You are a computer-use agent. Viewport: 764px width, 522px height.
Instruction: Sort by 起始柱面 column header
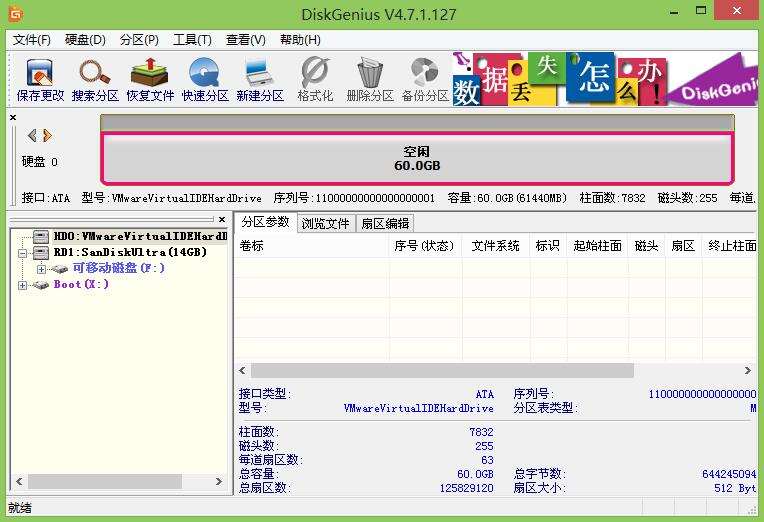[x=597, y=246]
